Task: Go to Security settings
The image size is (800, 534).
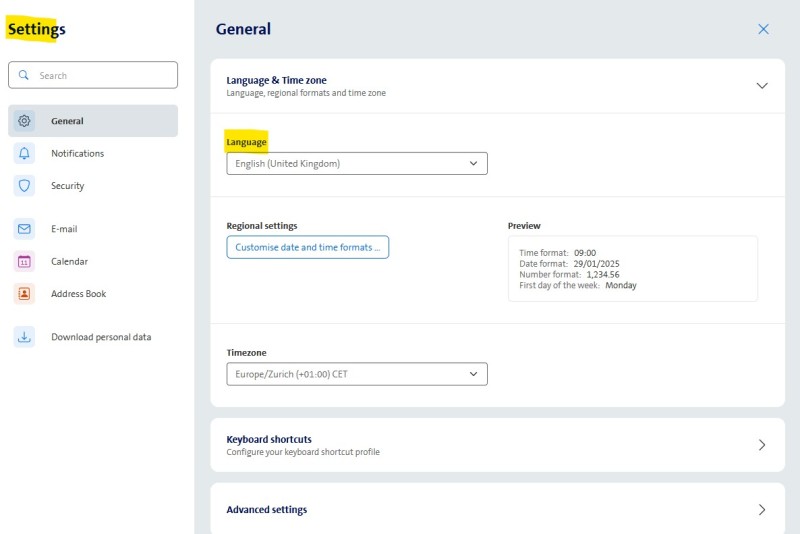Action: [68, 186]
